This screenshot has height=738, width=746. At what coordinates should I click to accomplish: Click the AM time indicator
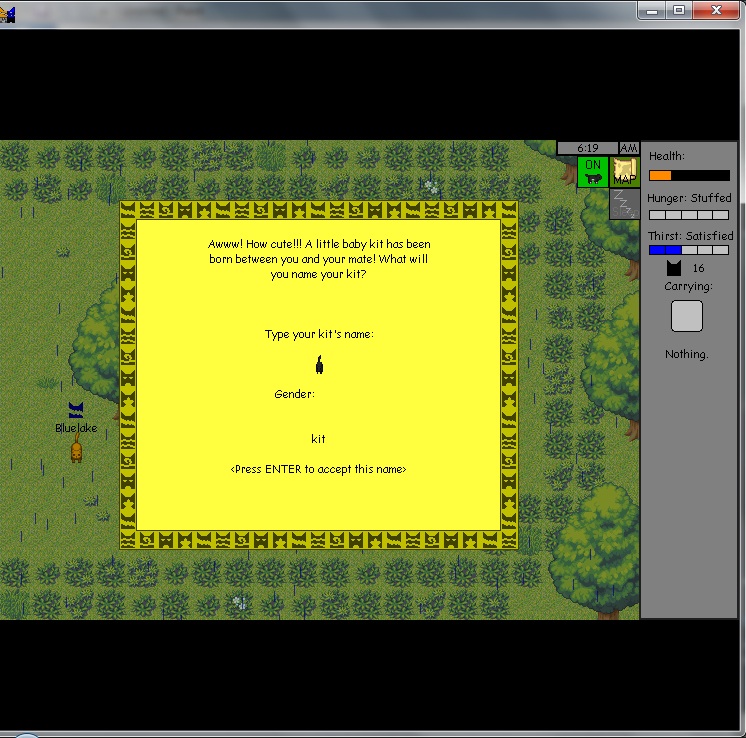[629, 148]
